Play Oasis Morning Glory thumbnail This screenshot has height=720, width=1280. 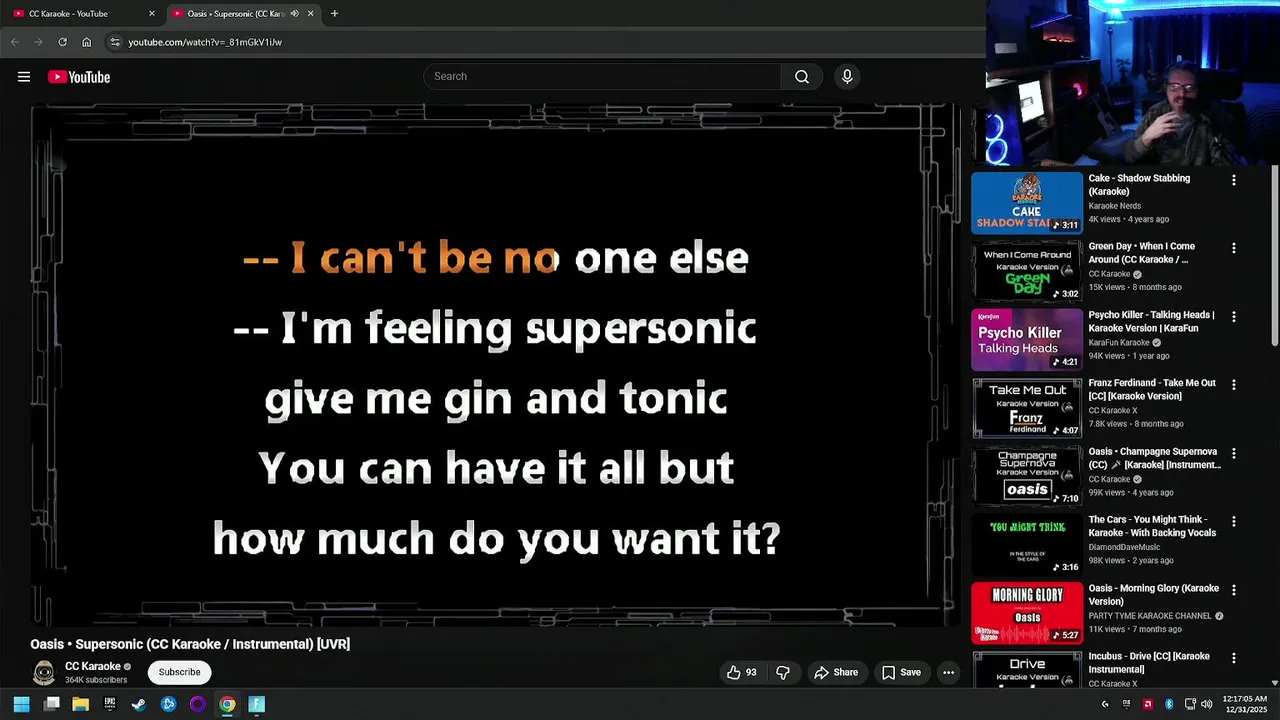pyautogui.click(x=1027, y=613)
